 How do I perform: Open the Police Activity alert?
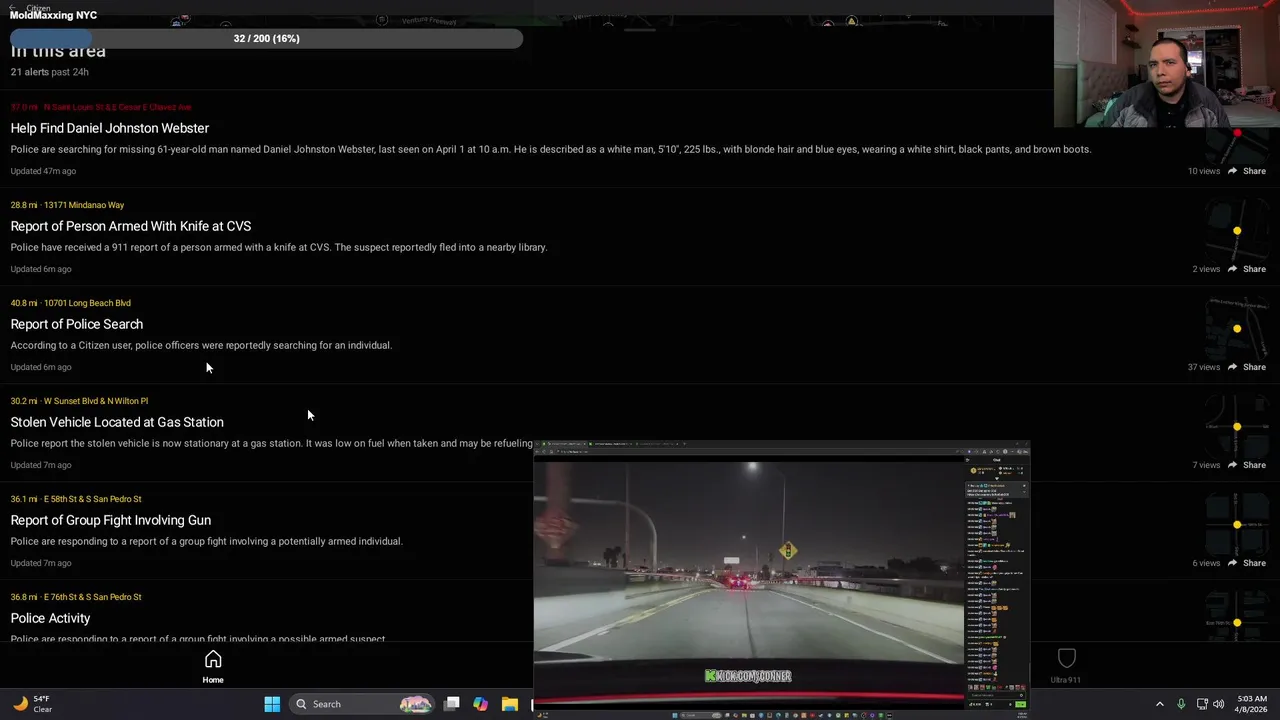click(x=50, y=618)
